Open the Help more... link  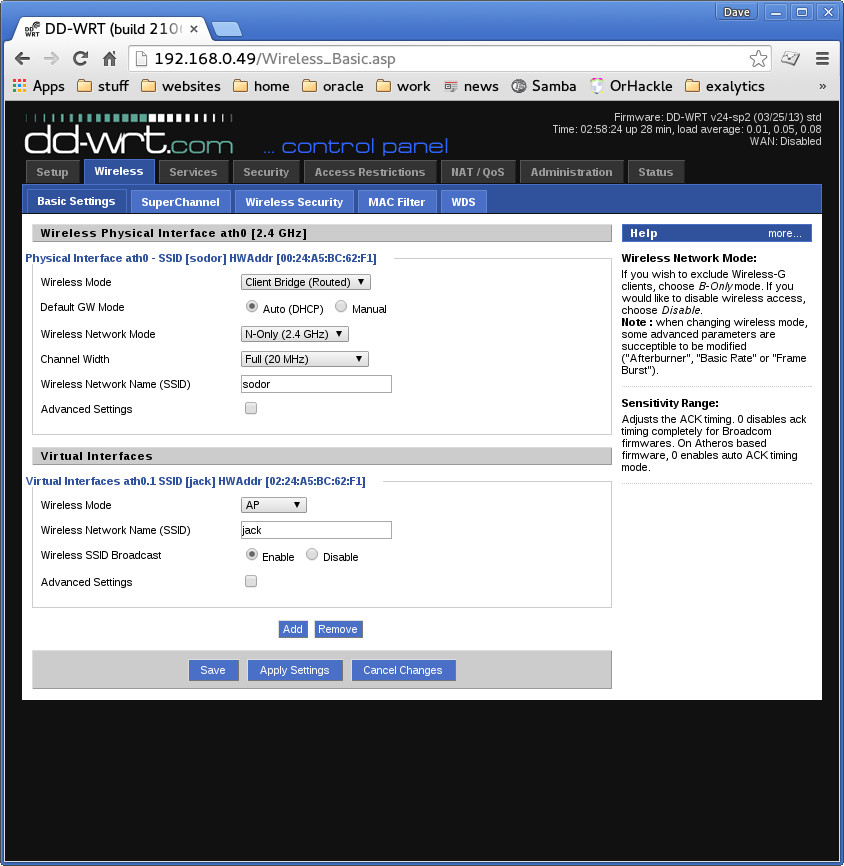pyautogui.click(x=784, y=233)
